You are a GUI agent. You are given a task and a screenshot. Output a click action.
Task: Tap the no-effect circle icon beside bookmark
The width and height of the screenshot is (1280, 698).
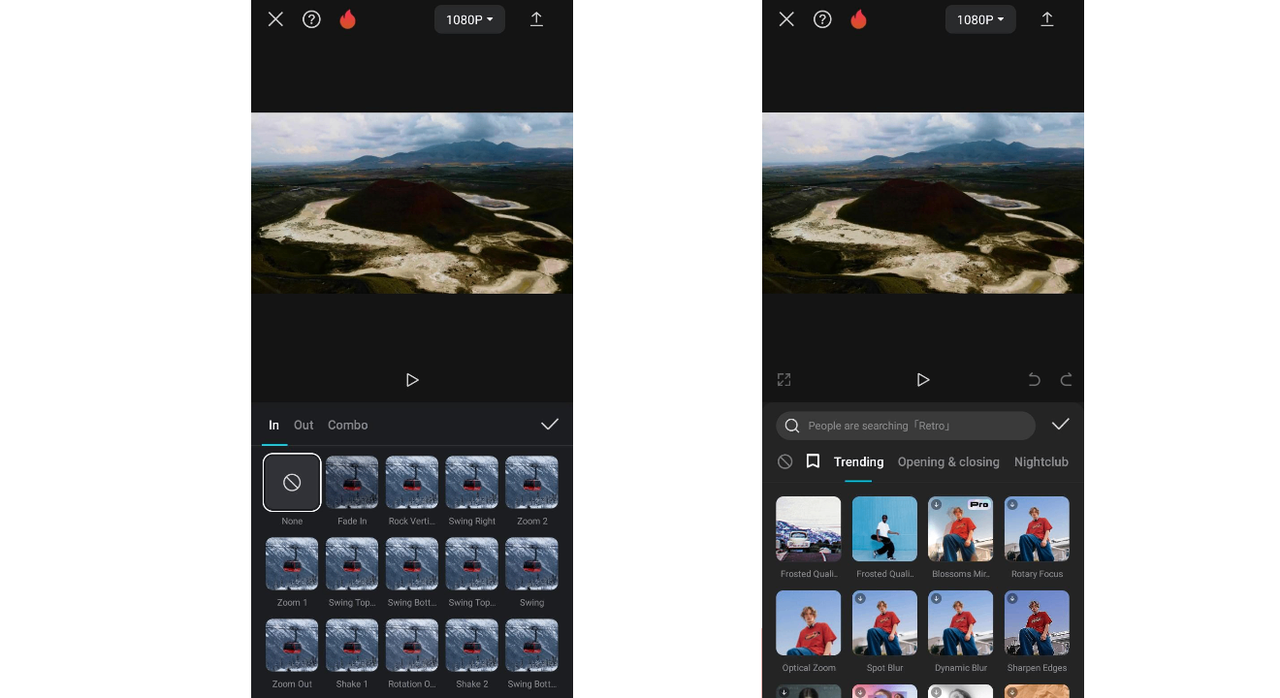tap(785, 462)
